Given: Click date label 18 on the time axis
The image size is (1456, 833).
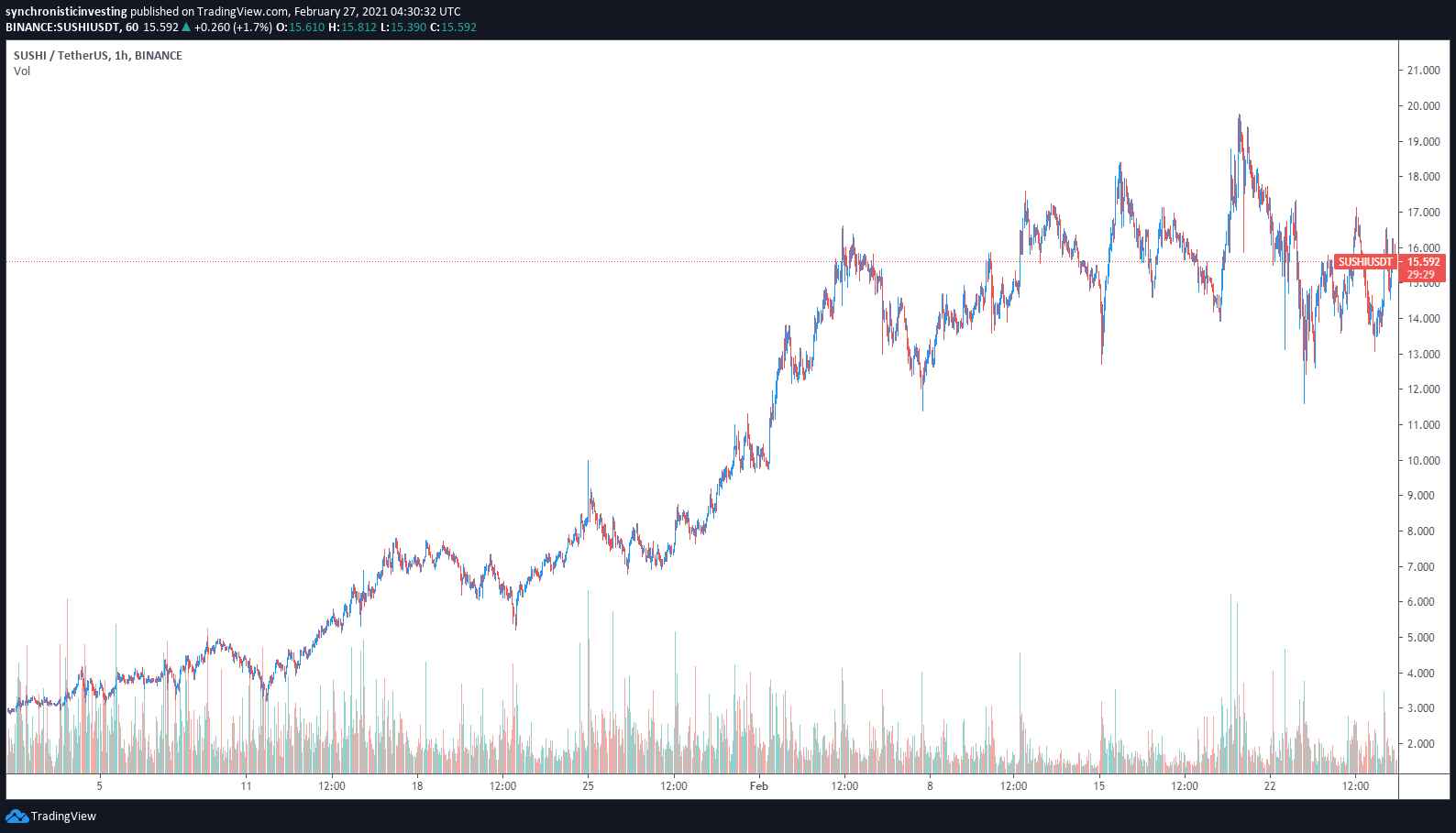Looking at the screenshot, I should [417, 786].
